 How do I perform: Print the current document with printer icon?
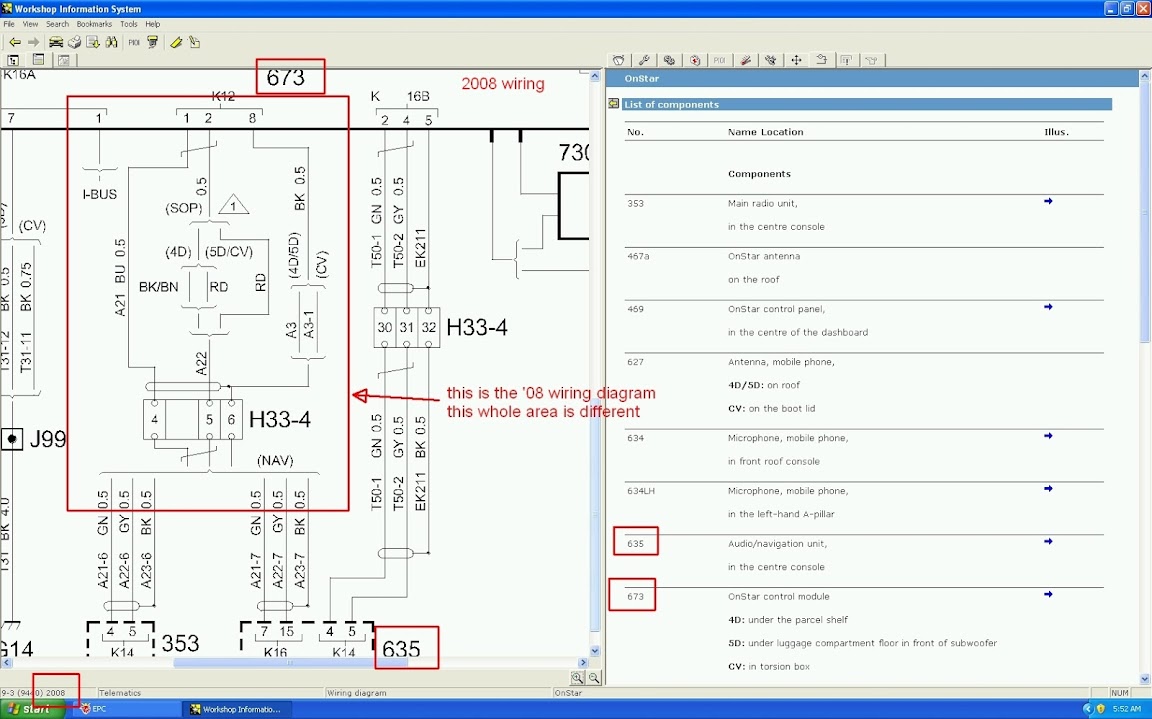(74, 43)
